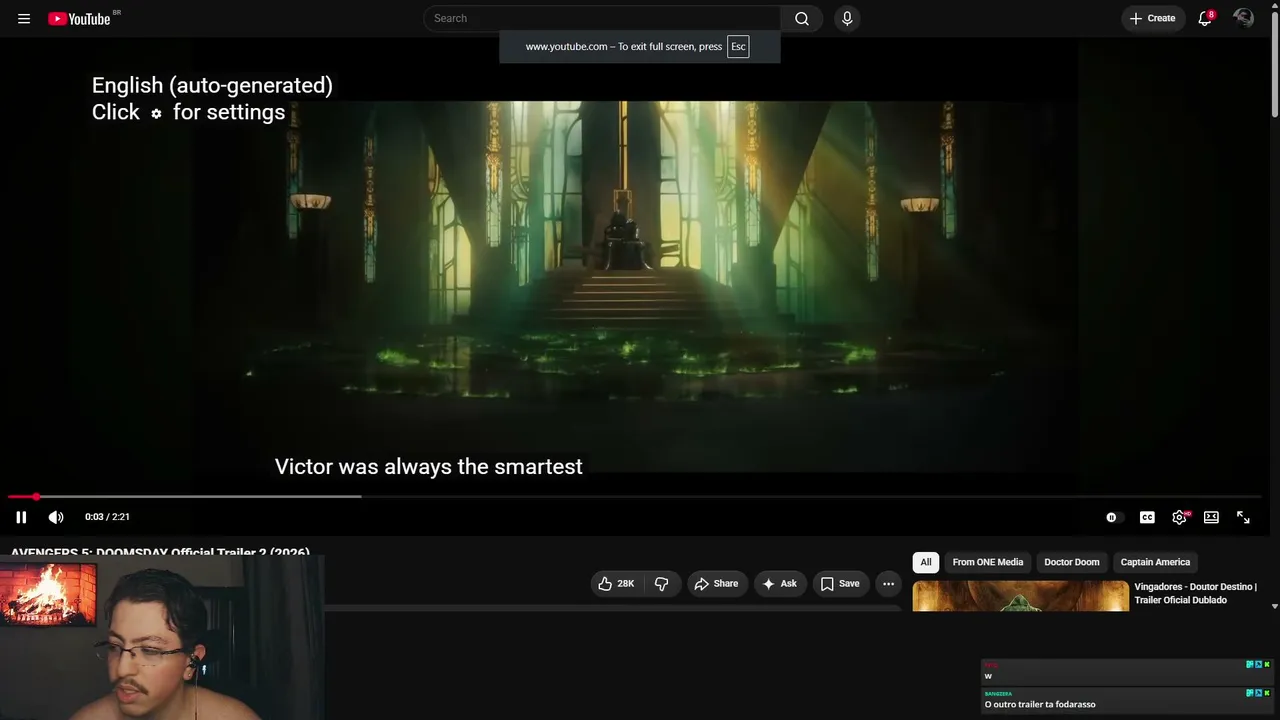Open the Vingadores Doutor Destino trailer thumbnail
Screen dimensions: 1280x720
(1020, 595)
